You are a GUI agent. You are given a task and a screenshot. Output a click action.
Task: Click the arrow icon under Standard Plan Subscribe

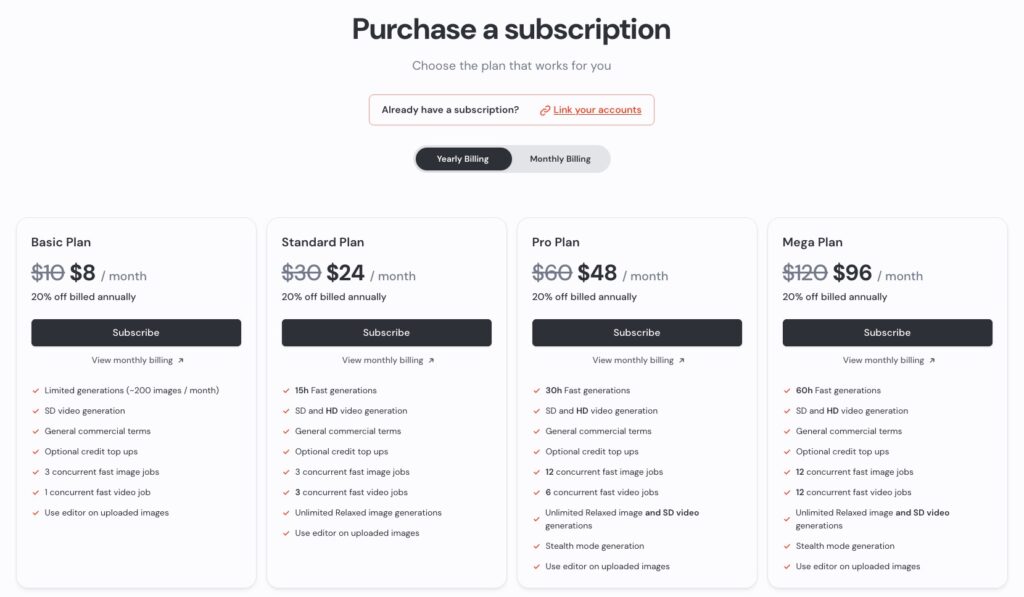(x=431, y=361)
